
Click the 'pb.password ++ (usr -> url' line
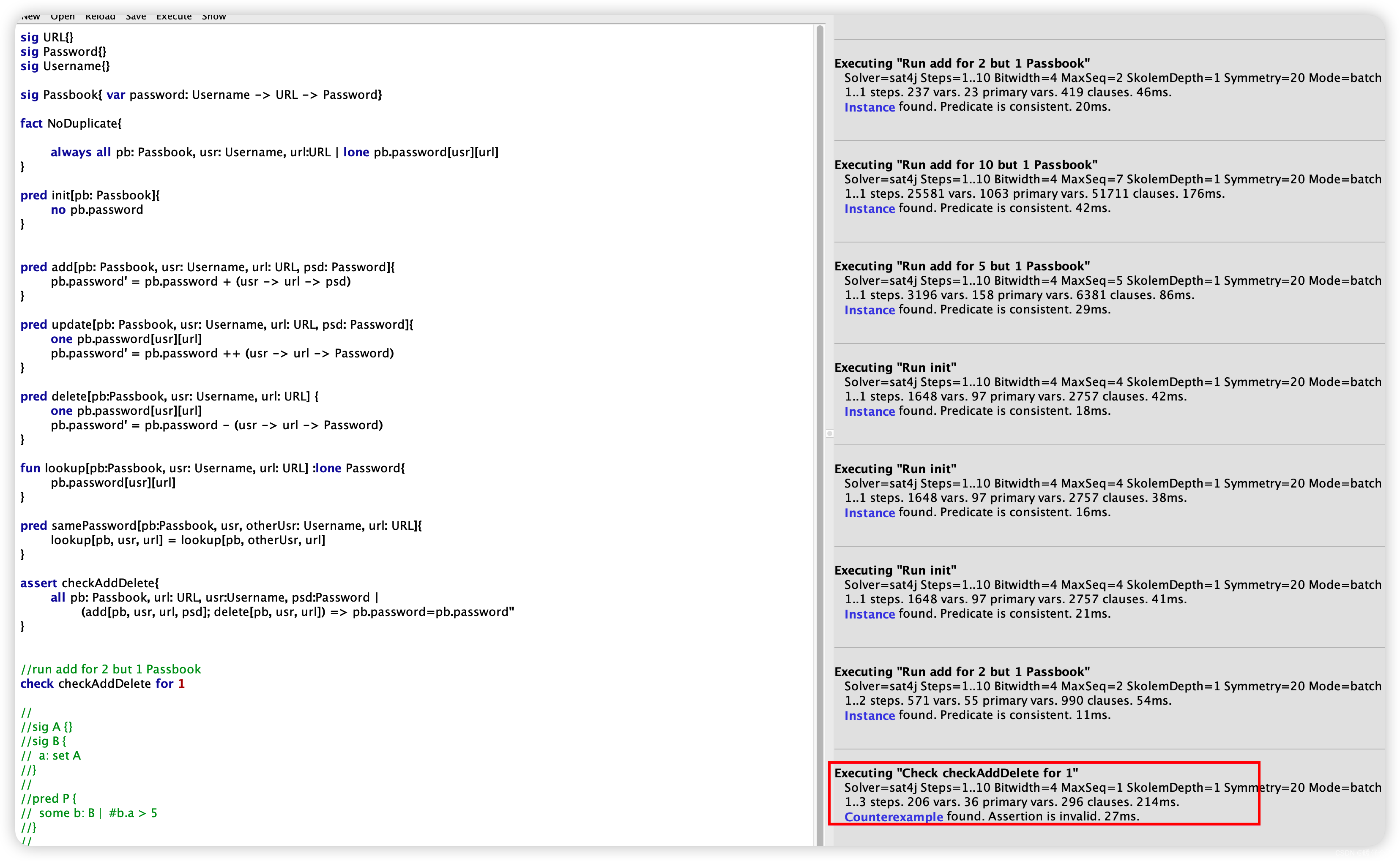tap(222, 353)
